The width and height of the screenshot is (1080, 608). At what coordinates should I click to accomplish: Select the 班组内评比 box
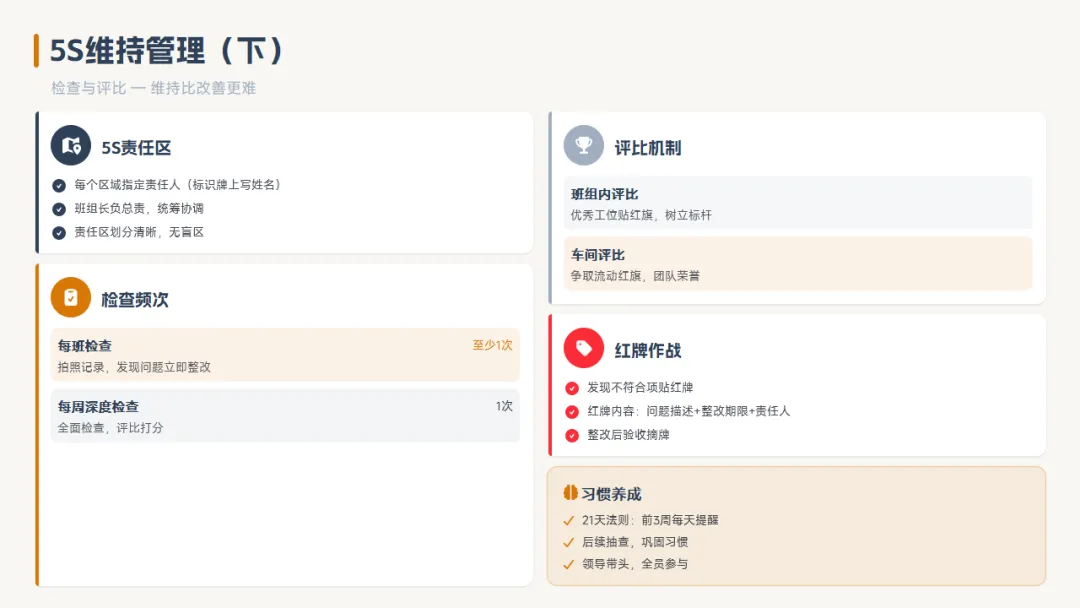pos(798,203)
